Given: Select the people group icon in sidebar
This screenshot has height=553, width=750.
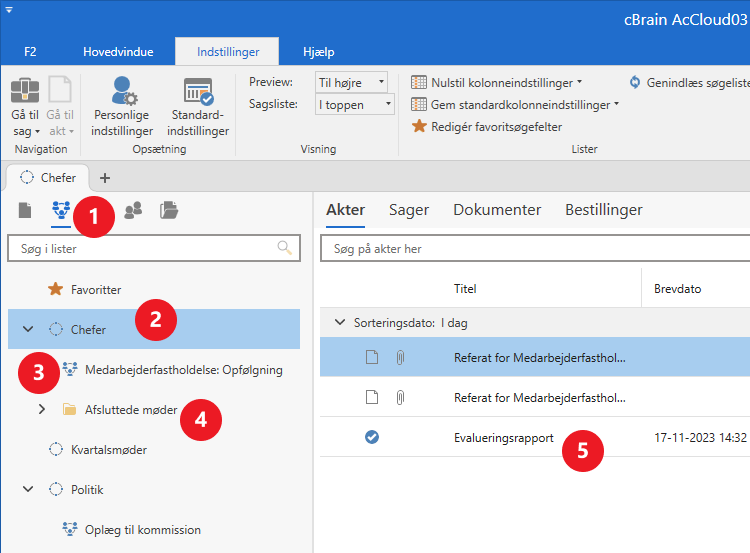Looking at the screenshot, I should point(133,210).
